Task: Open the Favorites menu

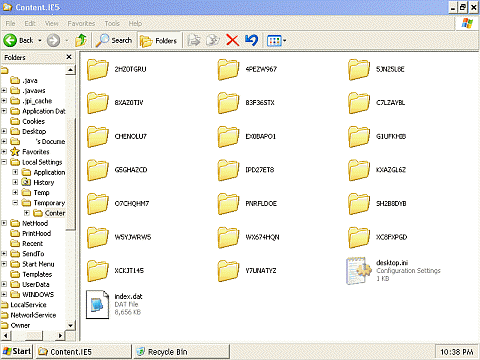Action: pyautogui.click(x=81, y=23)
